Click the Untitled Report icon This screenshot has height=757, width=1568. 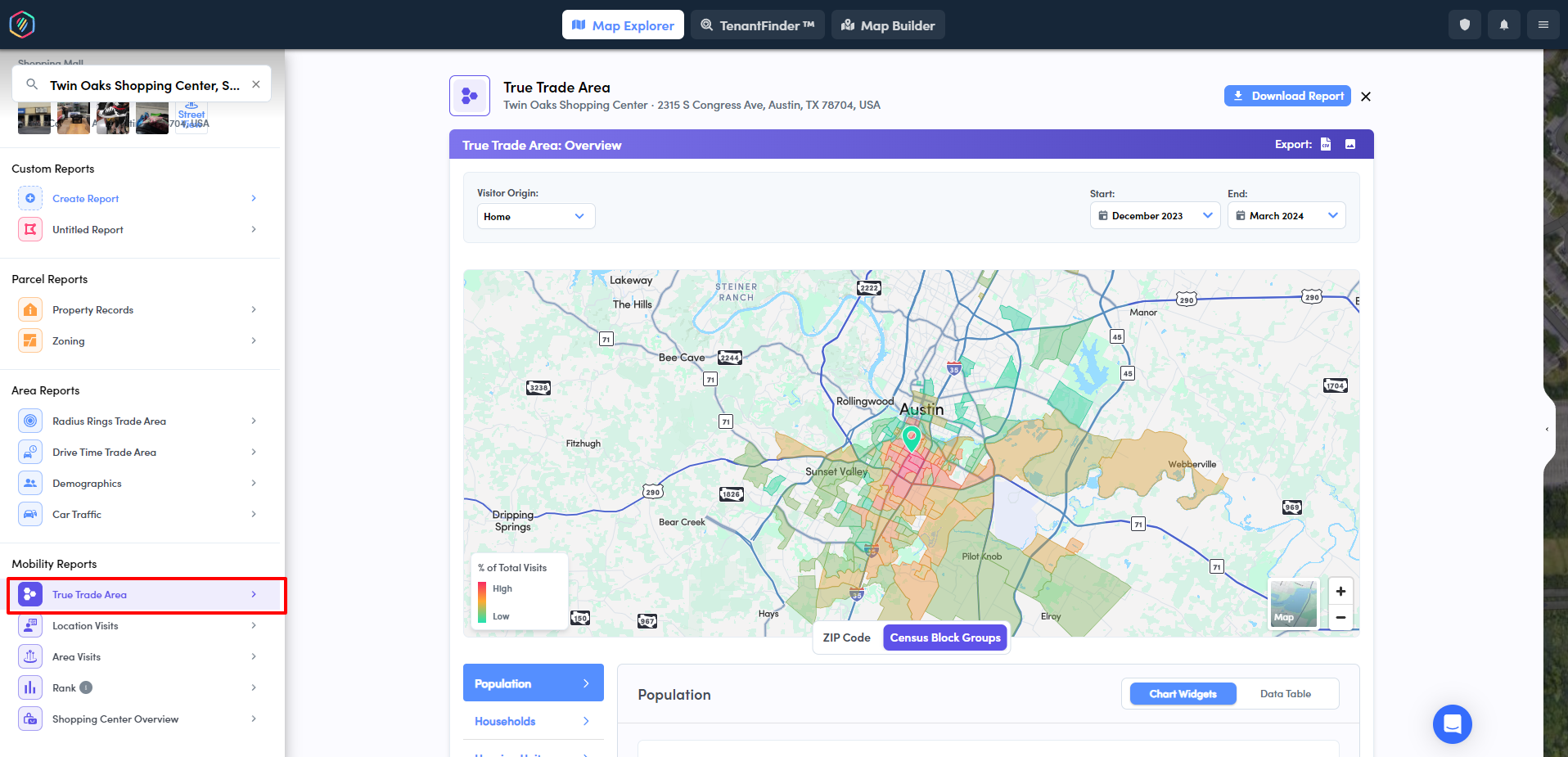pyautogui.click(x=30, y=229)
